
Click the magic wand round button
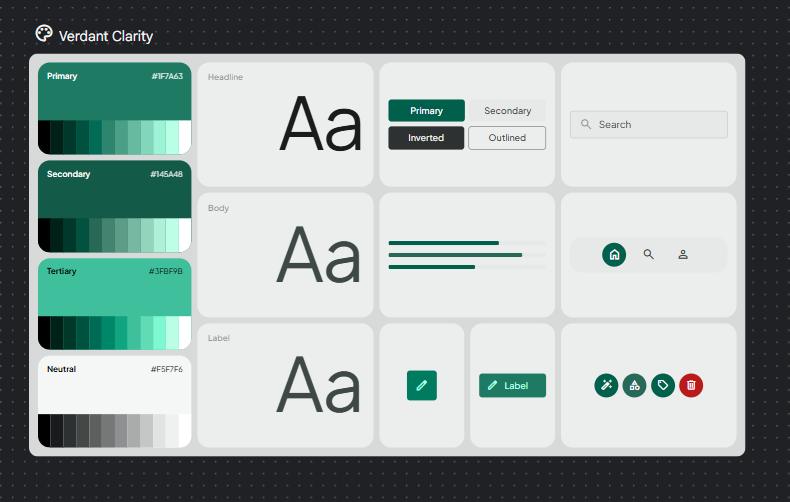point(606,385)
